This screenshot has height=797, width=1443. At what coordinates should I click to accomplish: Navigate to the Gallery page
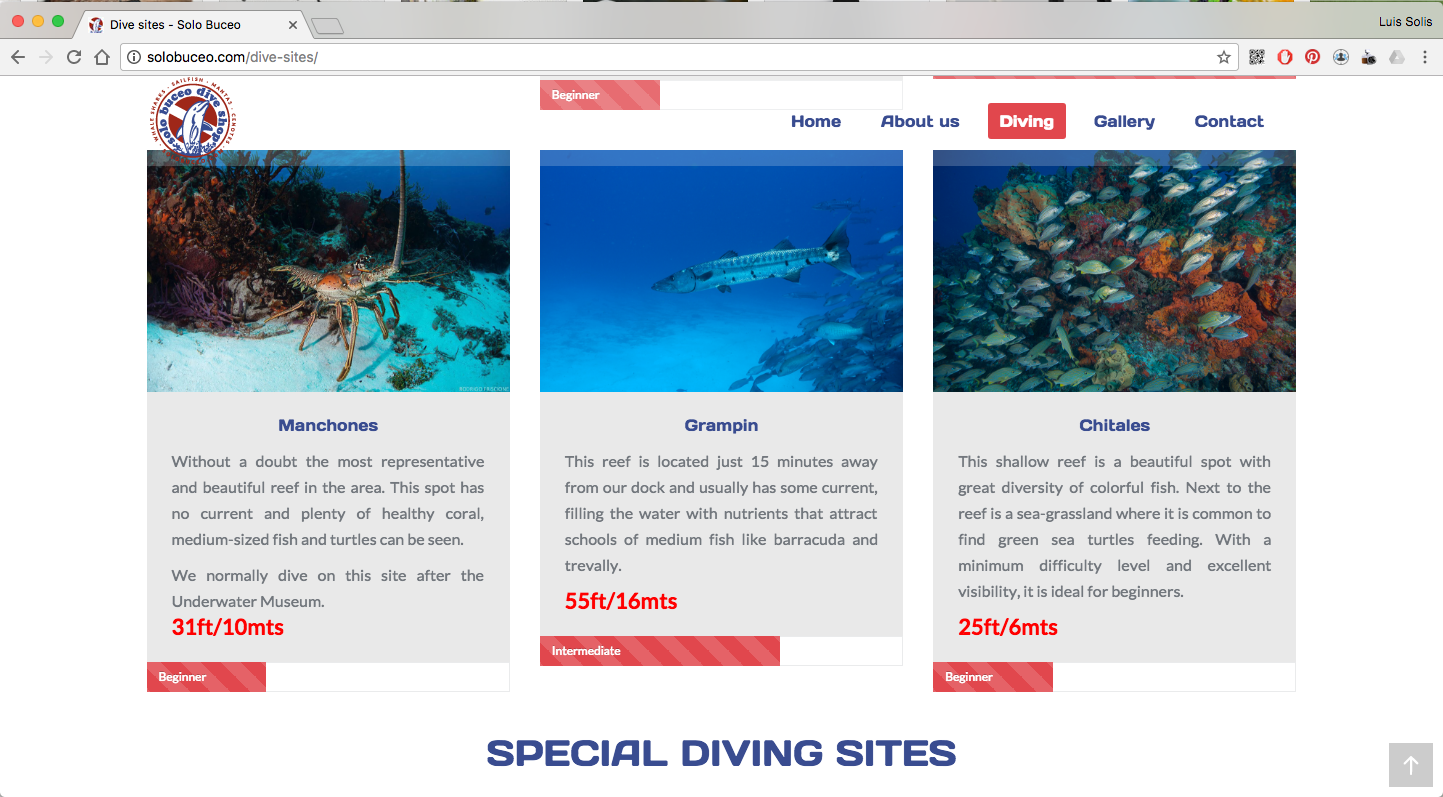pyautogui.click(x=1124, y=121)
